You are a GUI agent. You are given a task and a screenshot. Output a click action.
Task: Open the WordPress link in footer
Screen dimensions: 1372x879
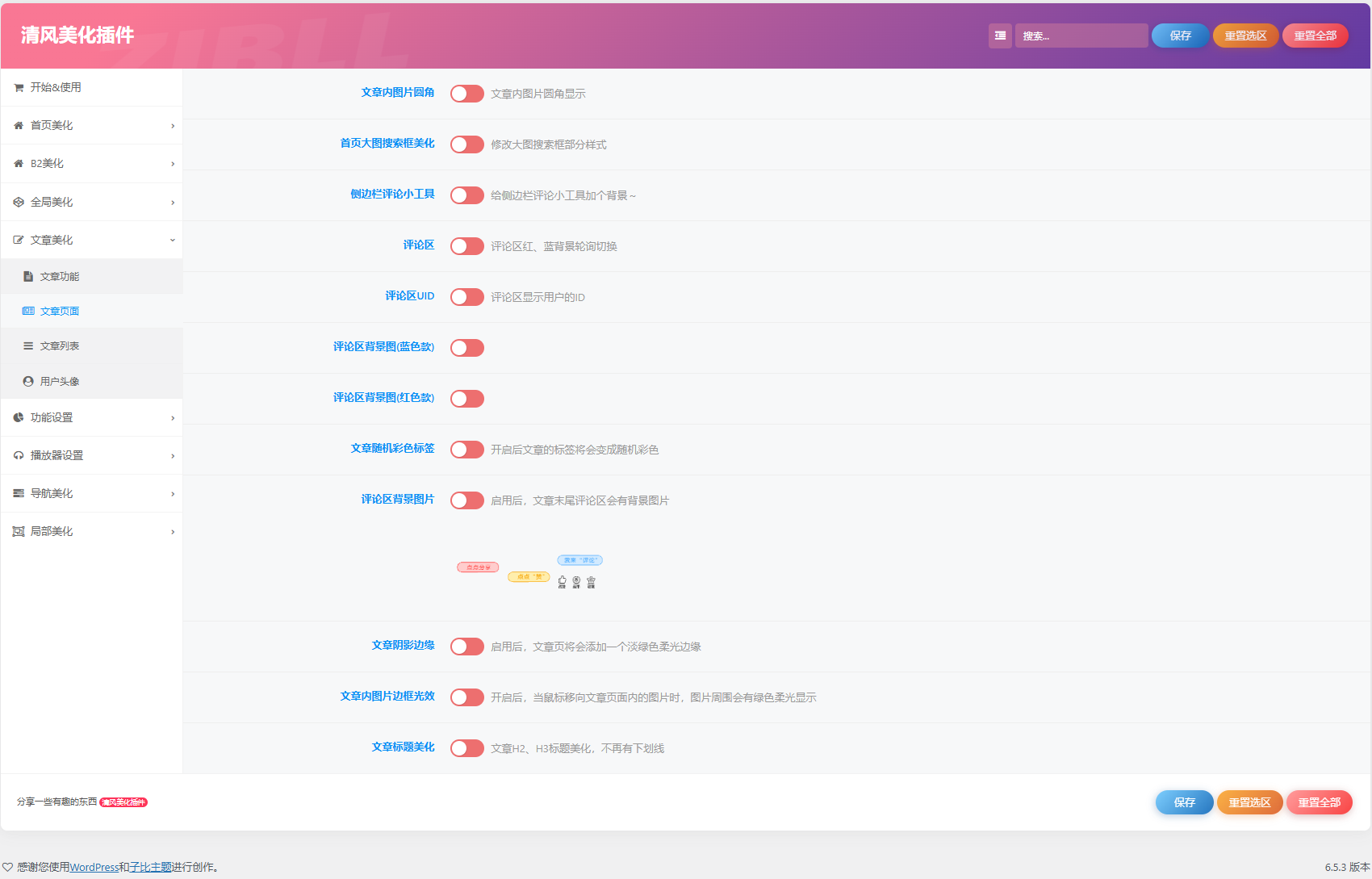94,868
